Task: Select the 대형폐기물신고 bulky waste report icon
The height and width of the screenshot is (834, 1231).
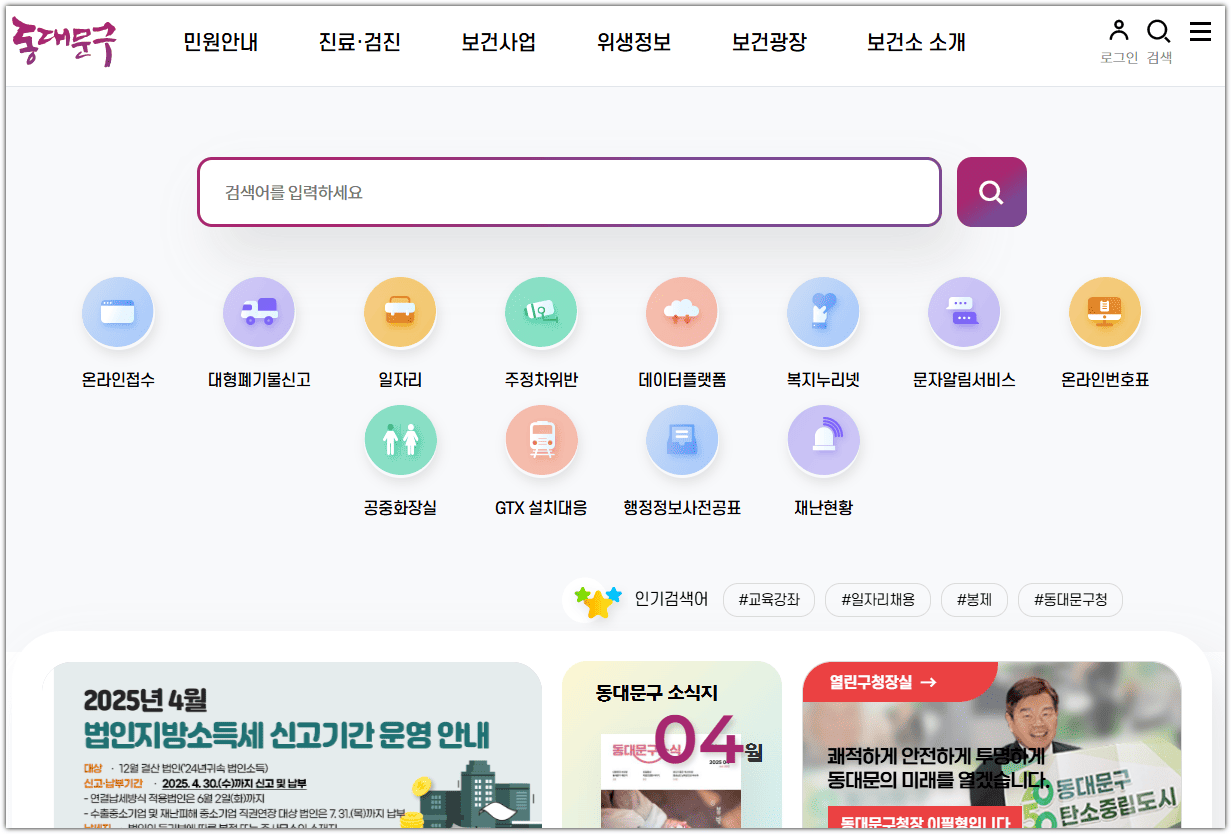Action: (259, 312)
